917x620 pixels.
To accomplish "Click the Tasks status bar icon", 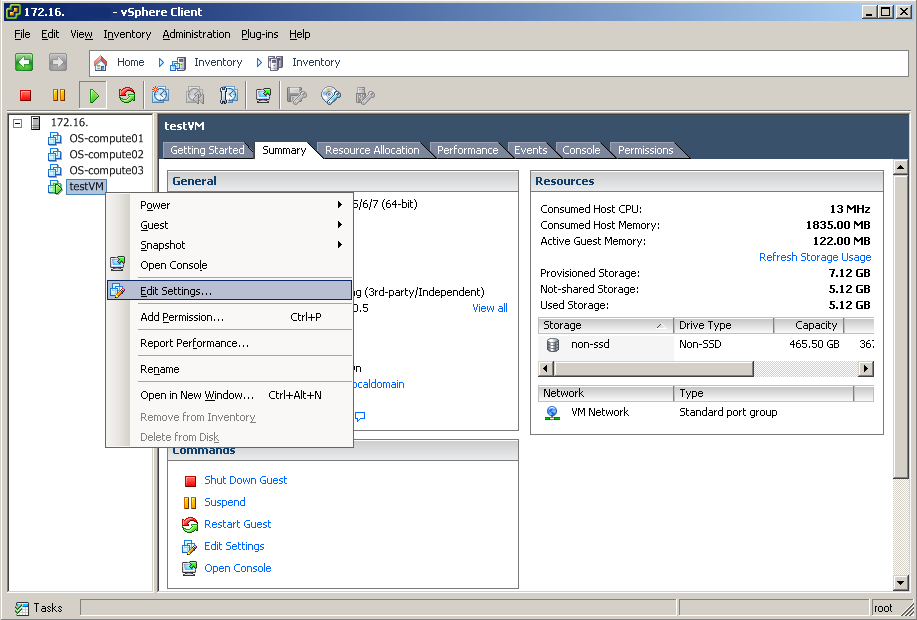I will (22, 608).
